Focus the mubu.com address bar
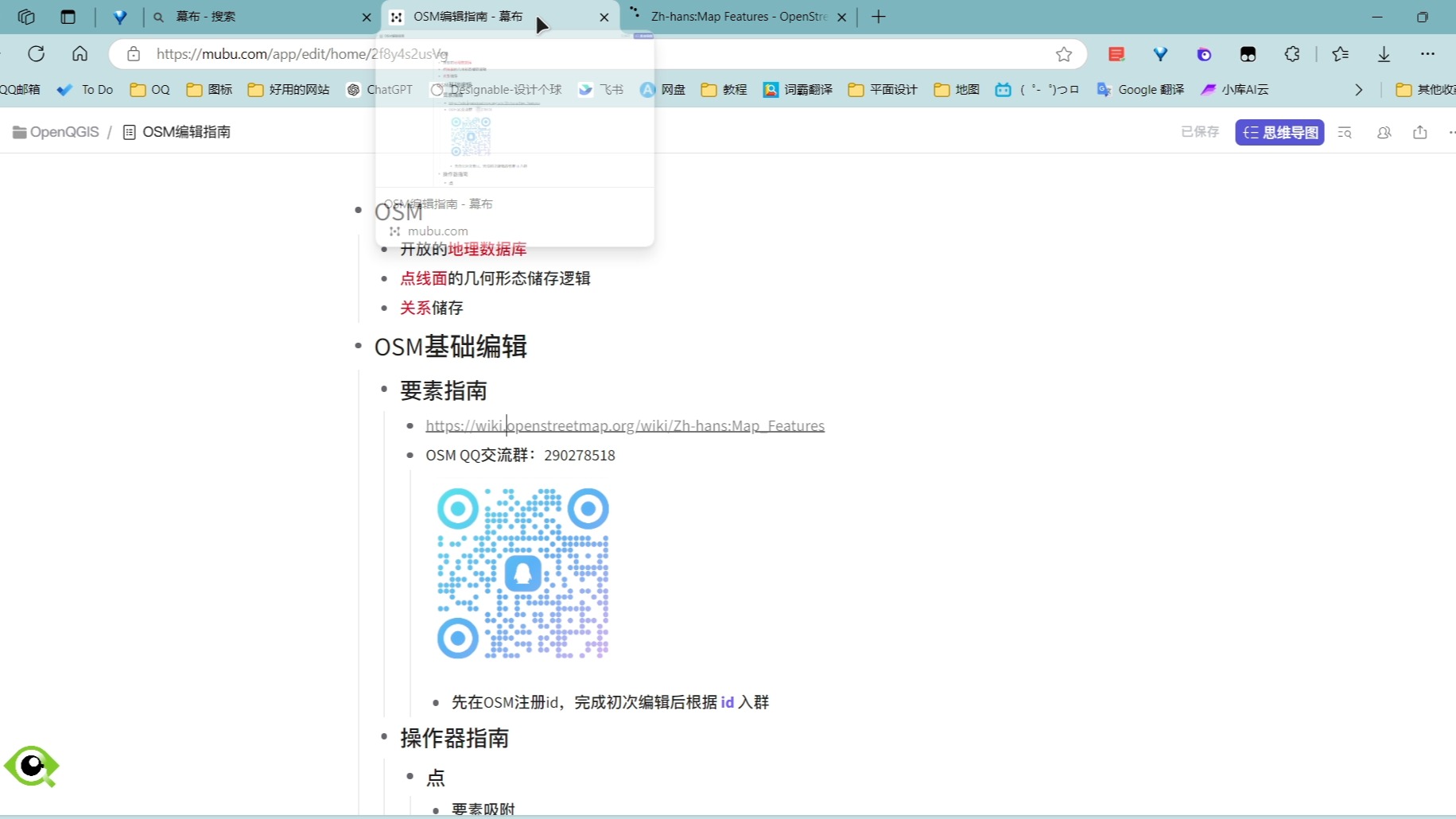1456x819 pixels. (x=596, y=54)
